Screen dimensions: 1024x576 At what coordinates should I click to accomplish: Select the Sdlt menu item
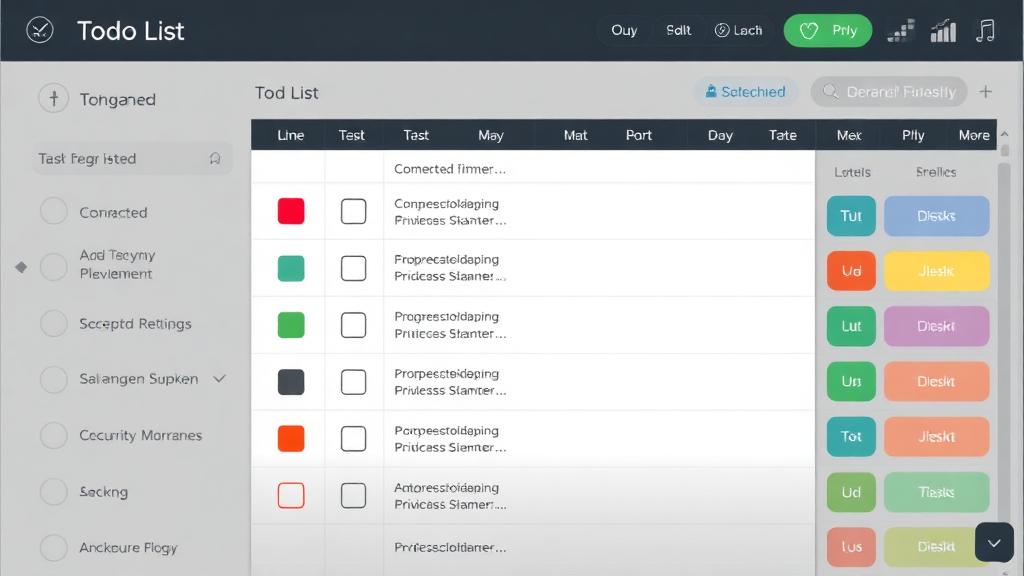[x=678, y=30]
